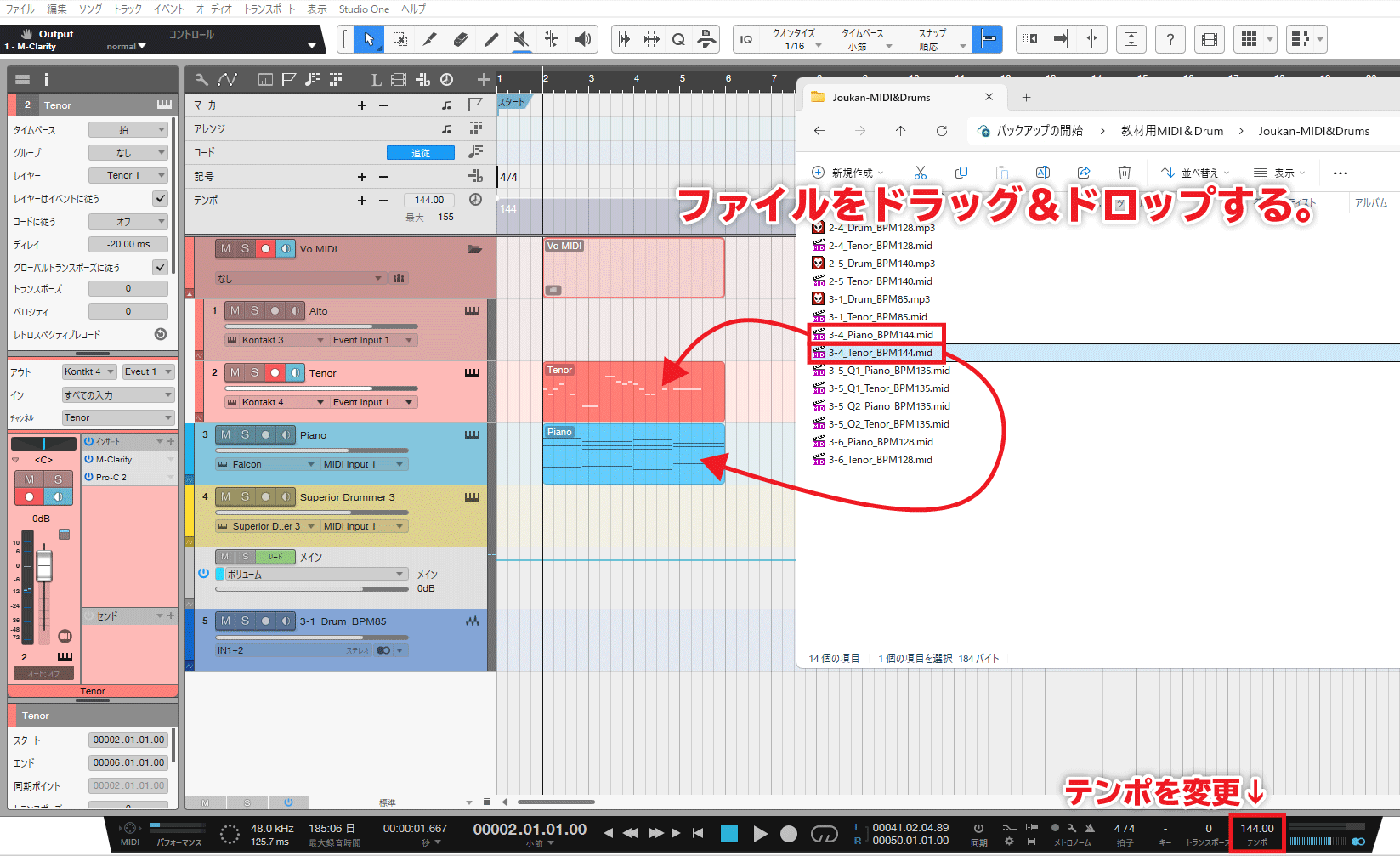Open the help question mark button
Image resolution: width=1400 pixels, height=856 pixels.
(x=1170, y=39)
